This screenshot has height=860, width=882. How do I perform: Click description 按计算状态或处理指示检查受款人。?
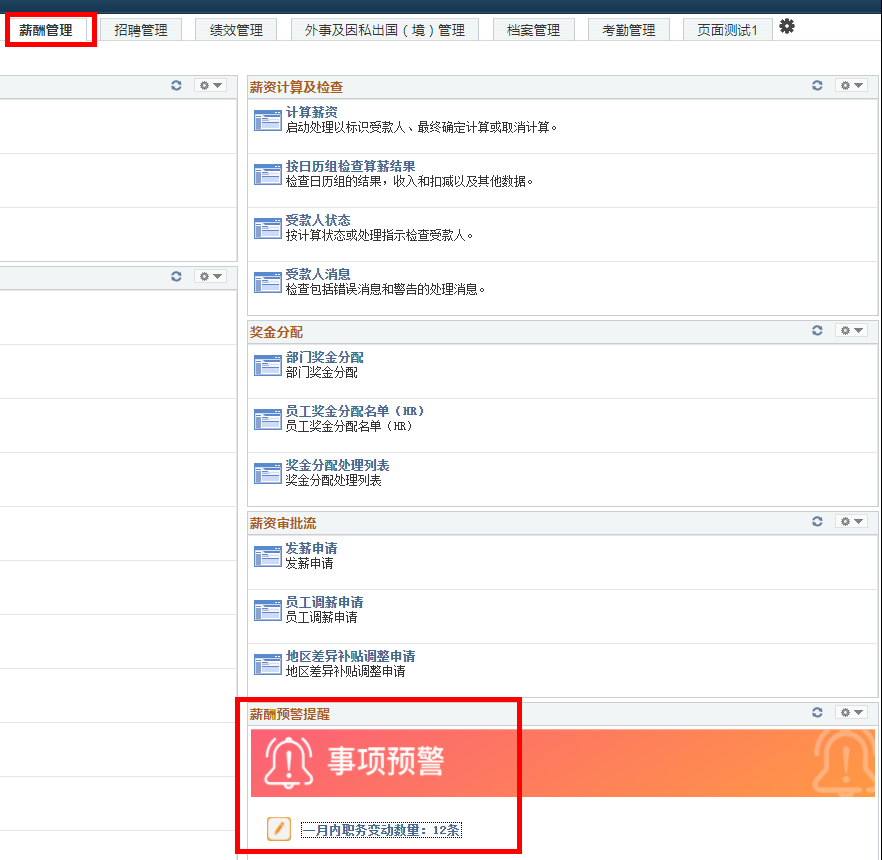pos(380,236)
